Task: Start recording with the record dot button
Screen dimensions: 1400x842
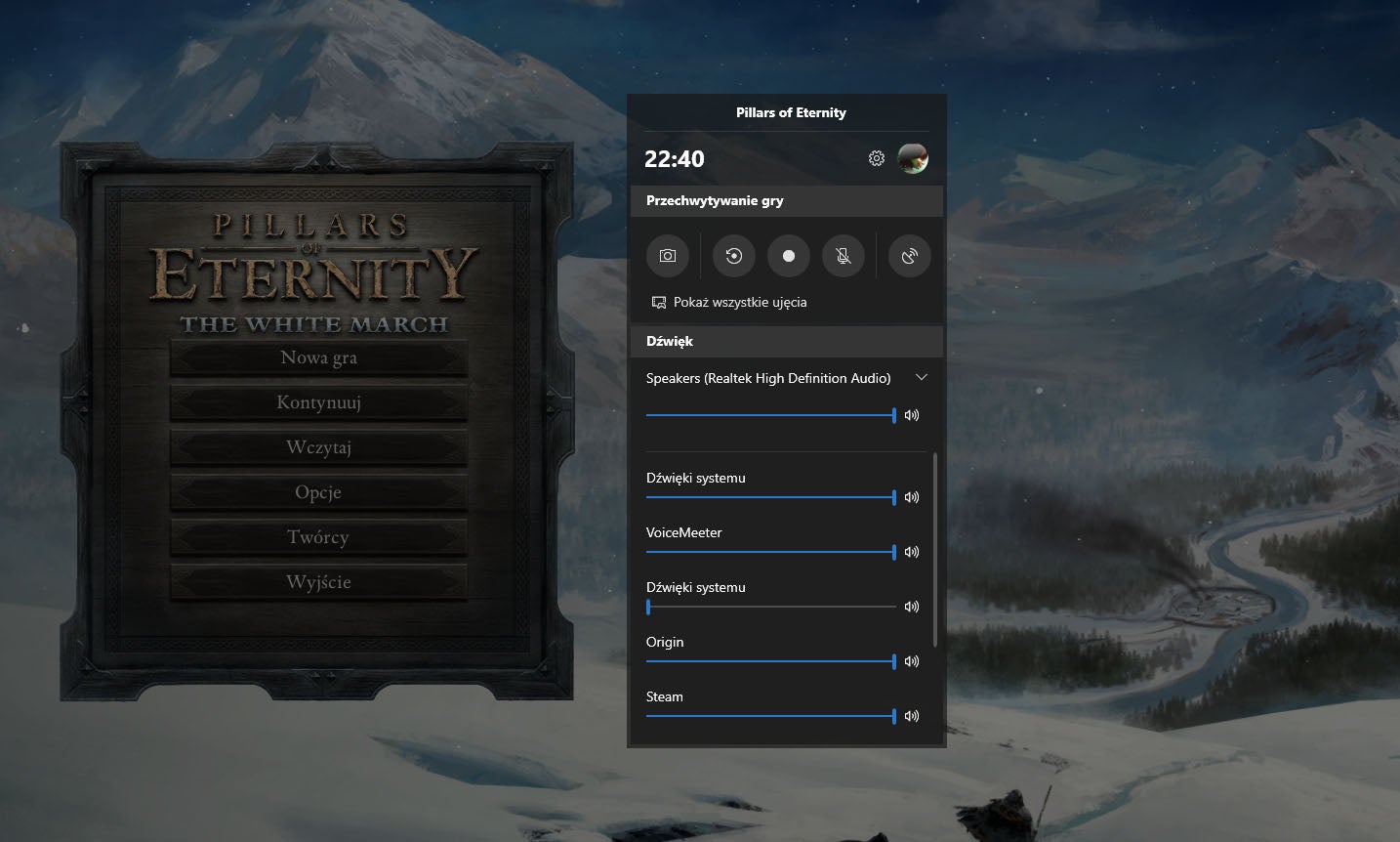Action: point(789,256)
